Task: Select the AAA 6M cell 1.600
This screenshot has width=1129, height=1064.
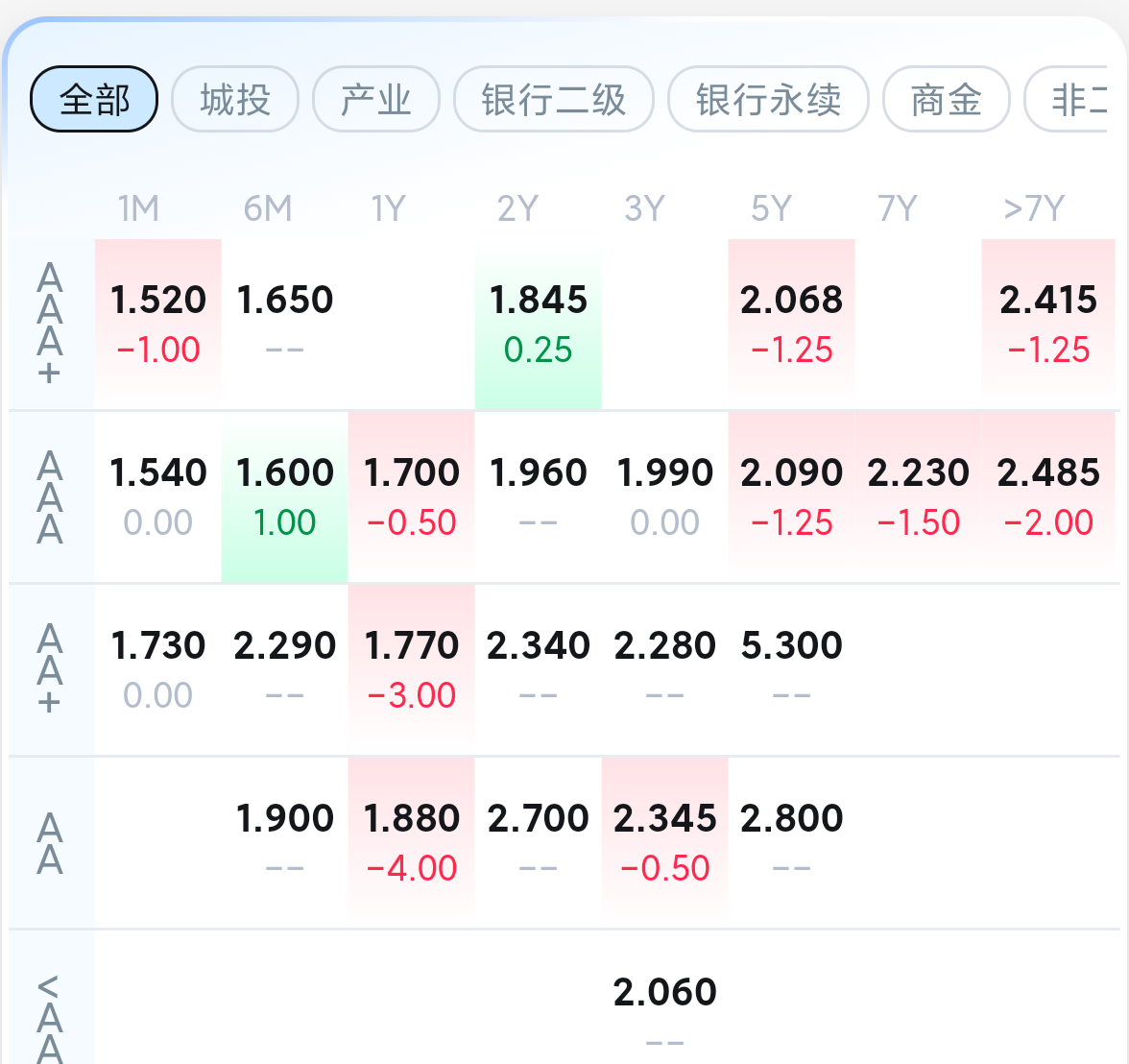Action: 285,496
